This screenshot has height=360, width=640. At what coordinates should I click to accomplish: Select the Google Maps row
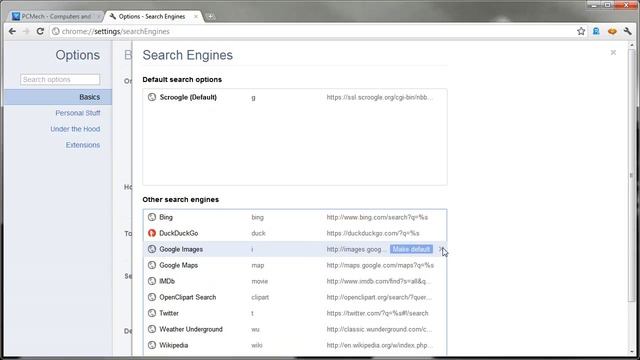coord(295,265)
